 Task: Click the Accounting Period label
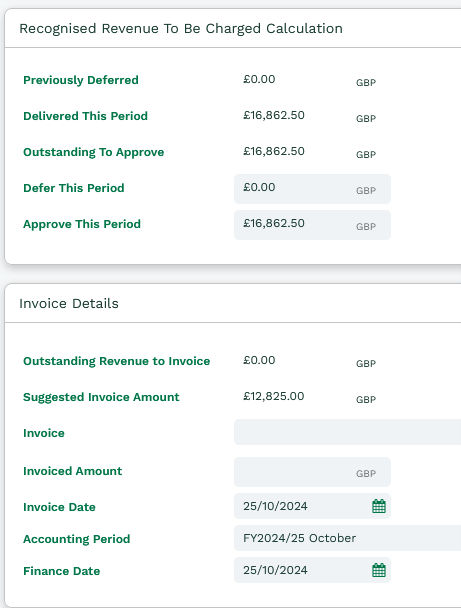point(76,539)
